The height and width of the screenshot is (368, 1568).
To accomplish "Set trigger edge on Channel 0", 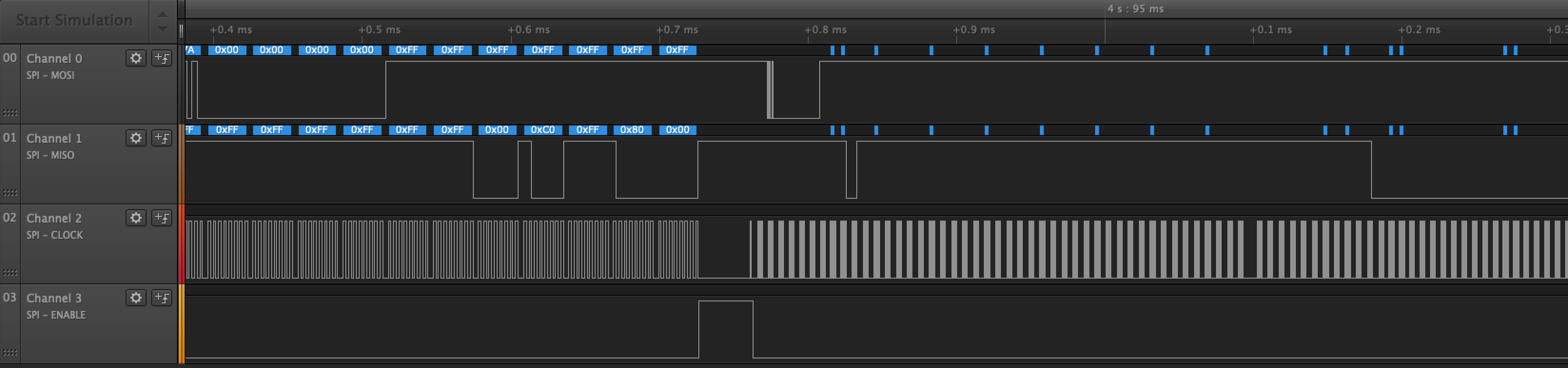I will coord(162,58).
